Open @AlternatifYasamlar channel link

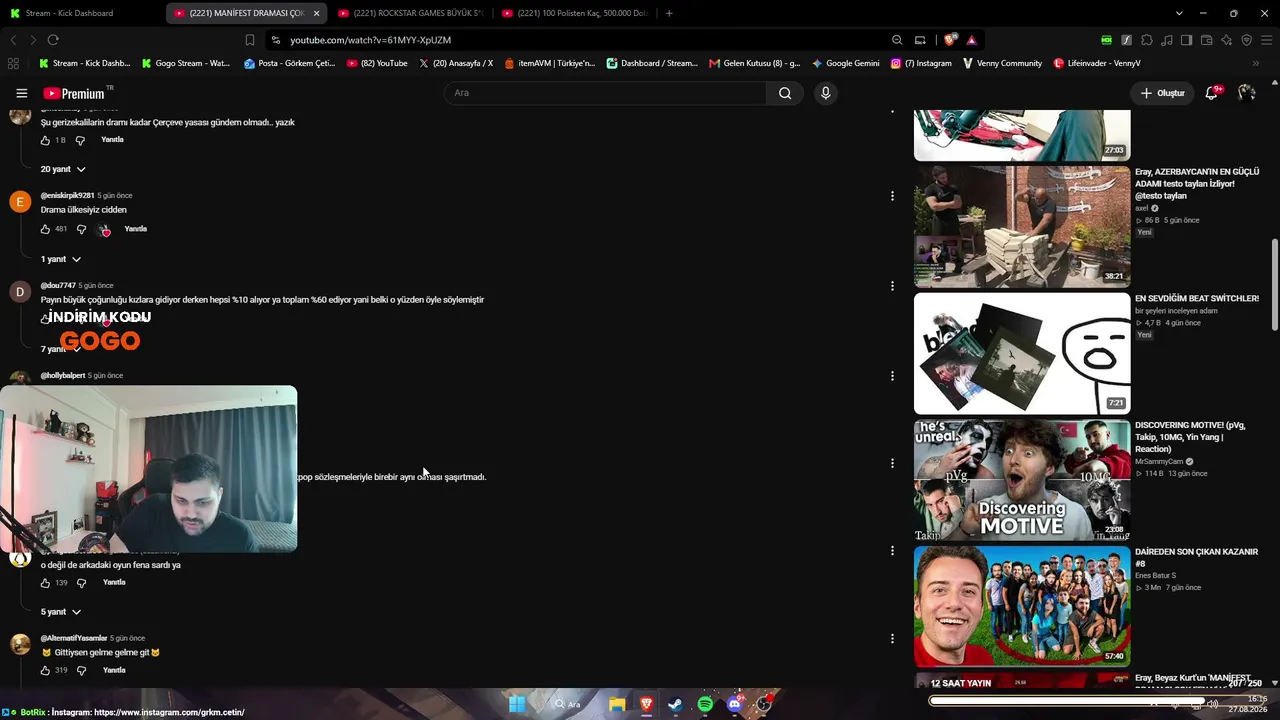coord(74,638)
